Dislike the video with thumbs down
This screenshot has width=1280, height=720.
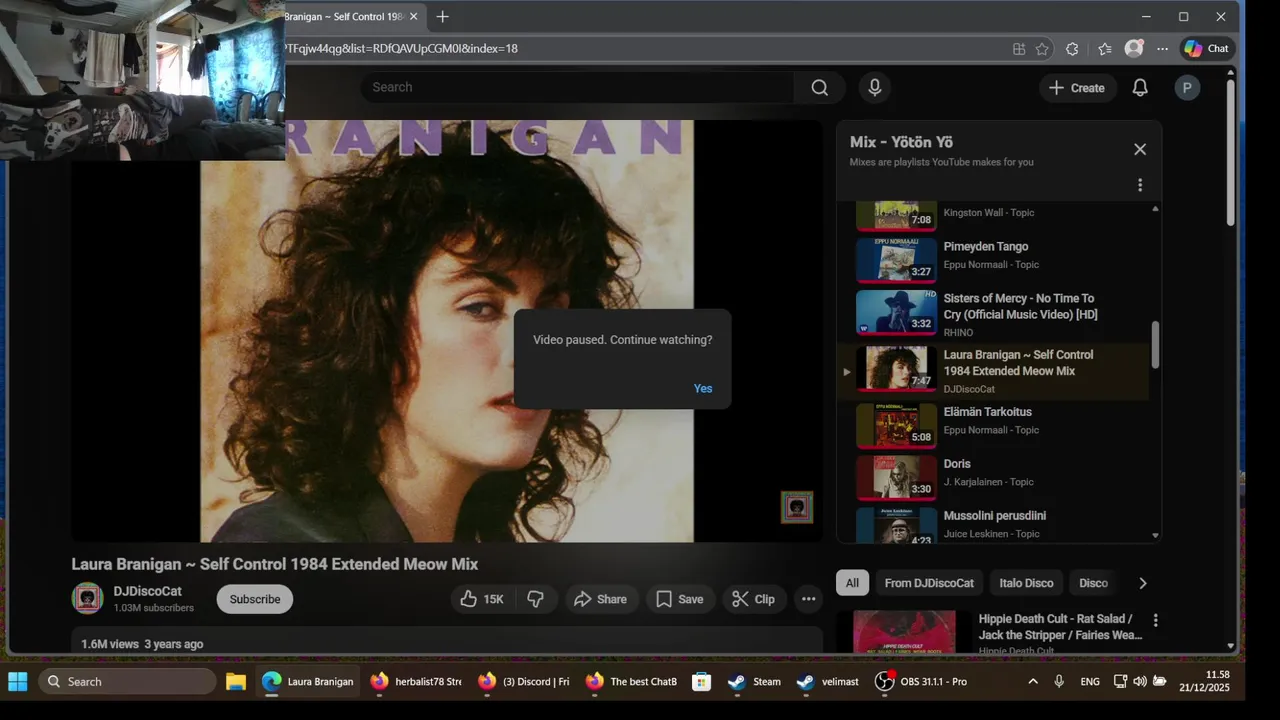[x=536, y=599]
